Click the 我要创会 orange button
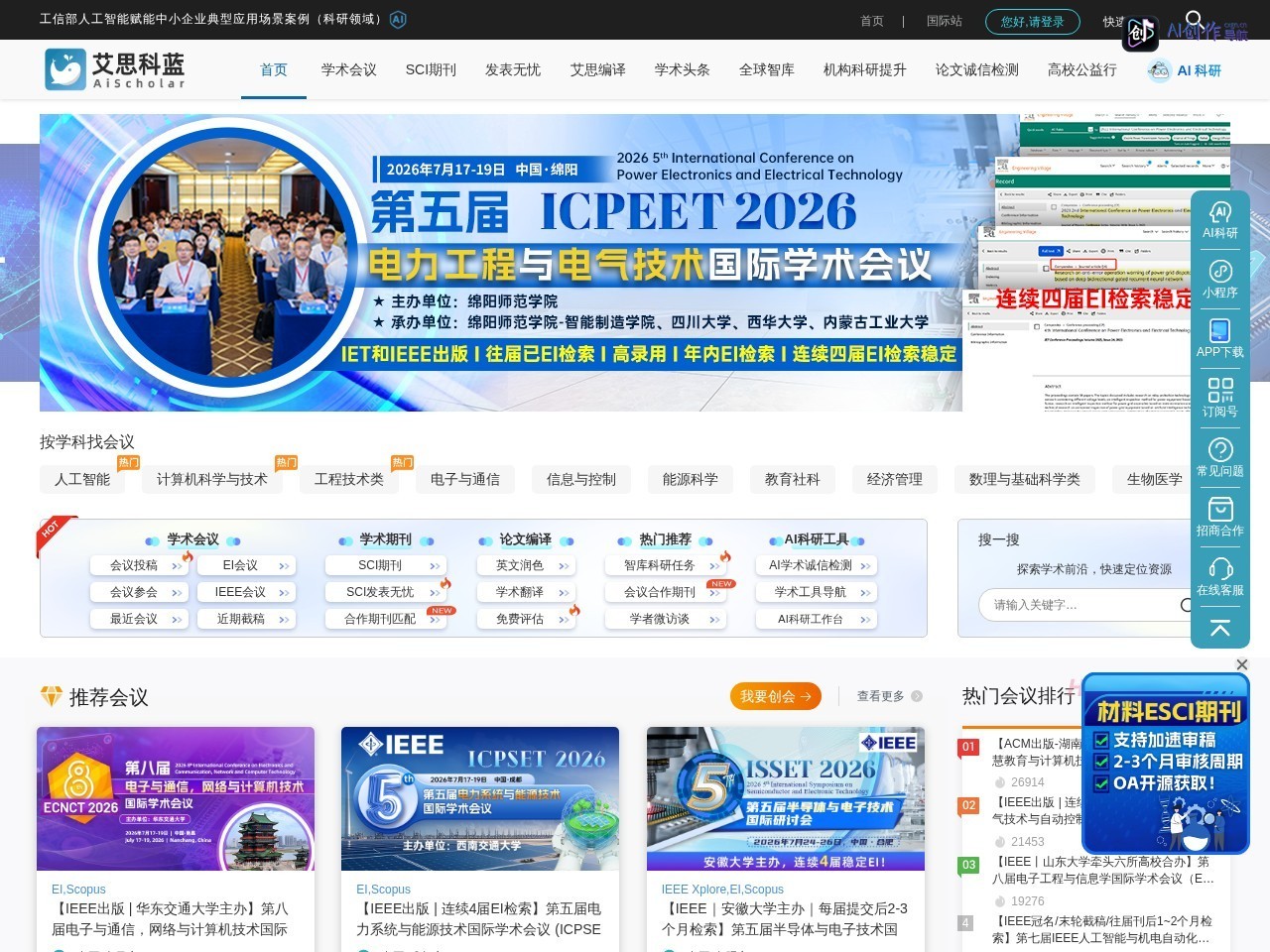The height and width of the screenshot is (952, 1270). point(776,696)
